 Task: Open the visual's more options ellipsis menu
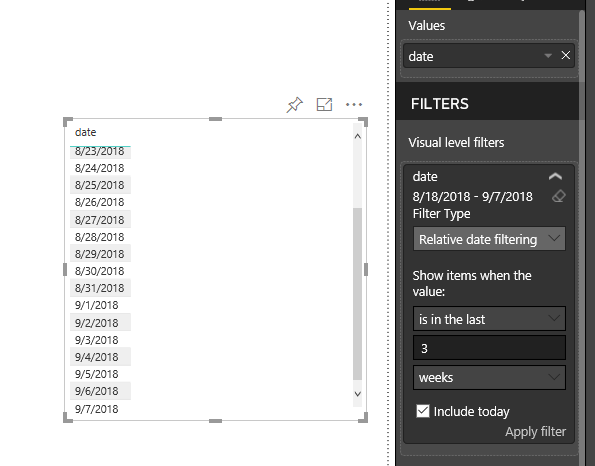pyautogui.click(x=354, y=104)
